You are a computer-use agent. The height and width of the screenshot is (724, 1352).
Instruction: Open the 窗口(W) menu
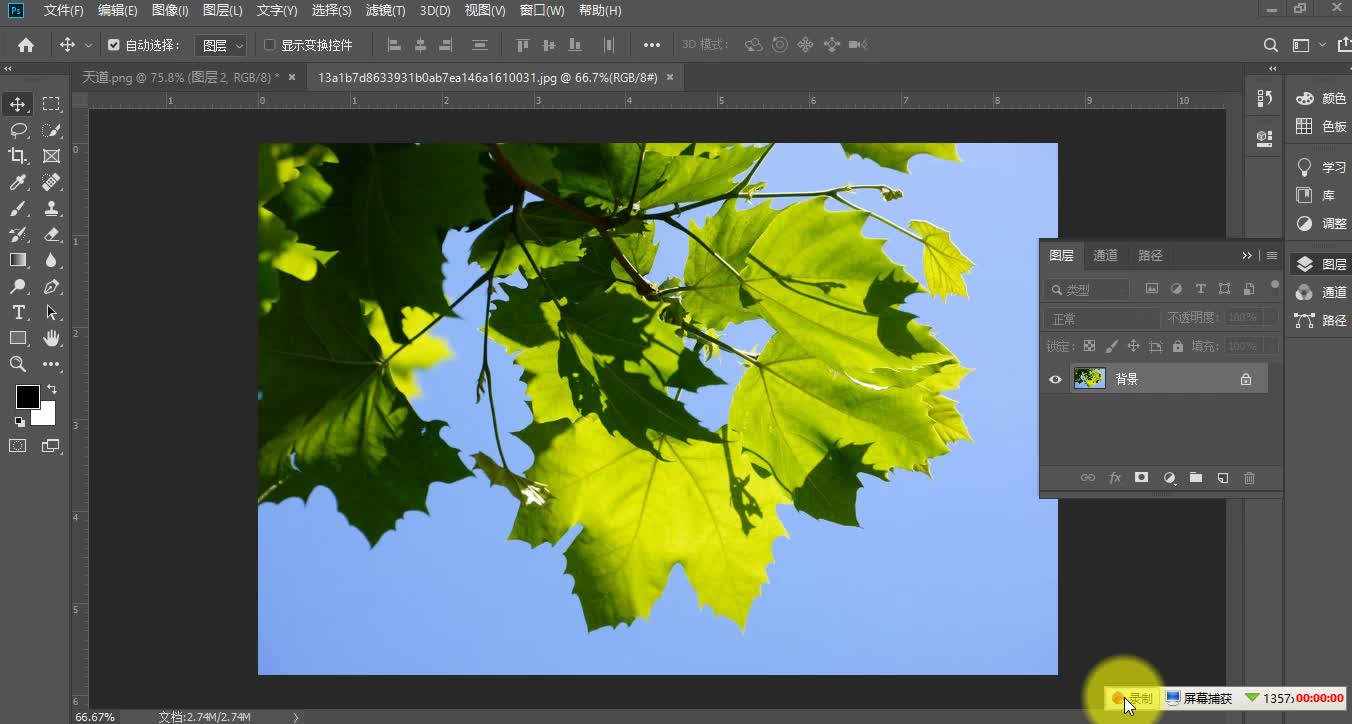542,10
